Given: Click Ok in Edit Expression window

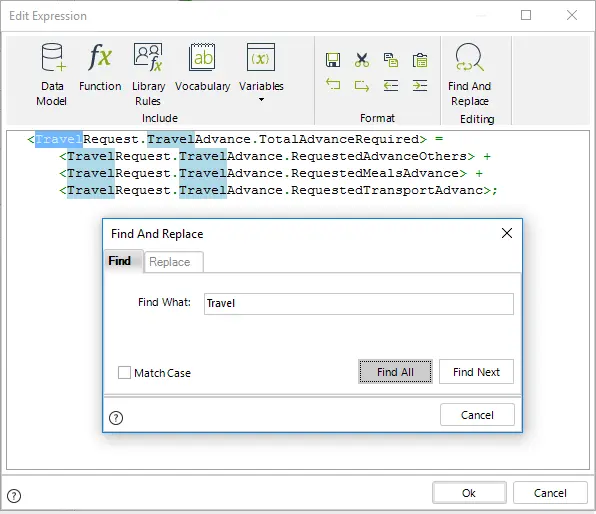Looking at the screenshot, I should click(x=469, y=493).
